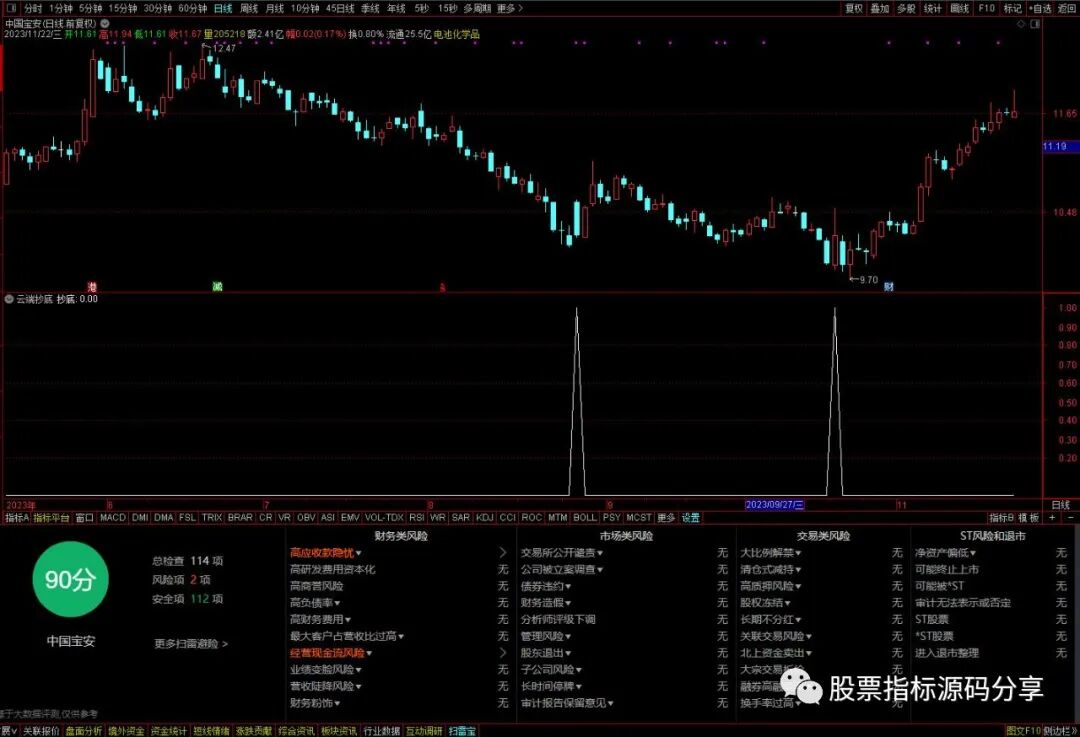Select the BOLL indicator
Image resolution: width=1080 pixels, height=737 pixels.
pos(585,517)
